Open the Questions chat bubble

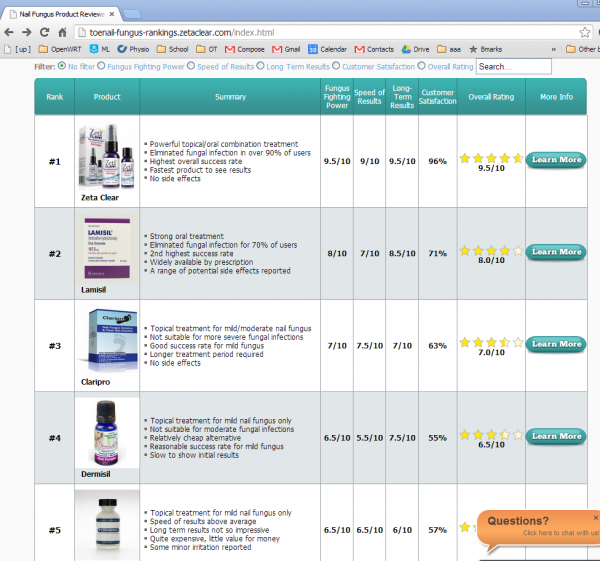coord(538,530)
